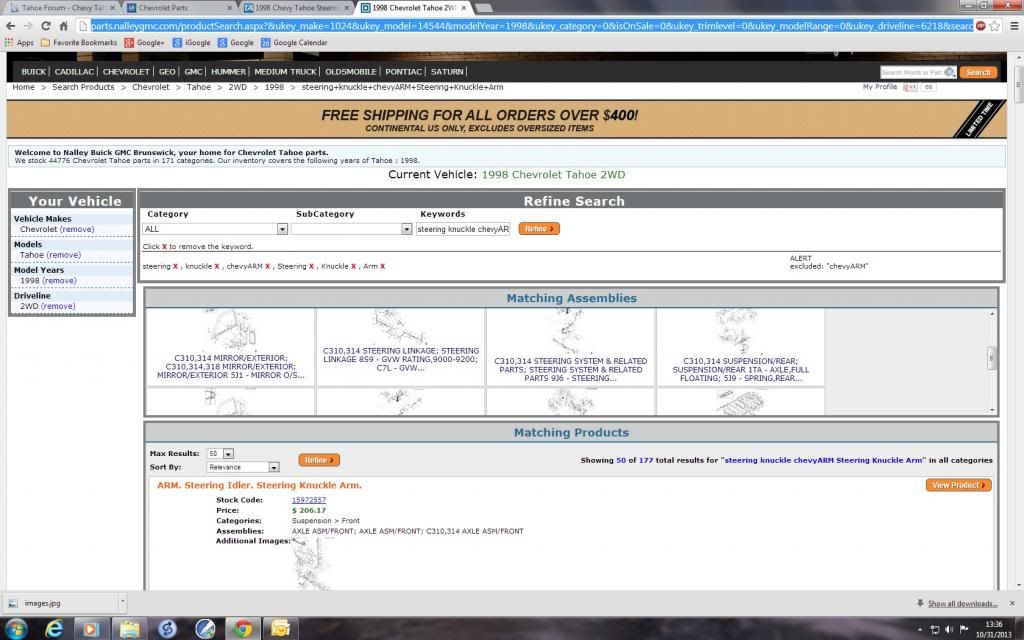This screenshot has width=1024, height=640.
Task: Select the CADILLAC menu item
Action: pyautogui.click(x=74, y=72)
